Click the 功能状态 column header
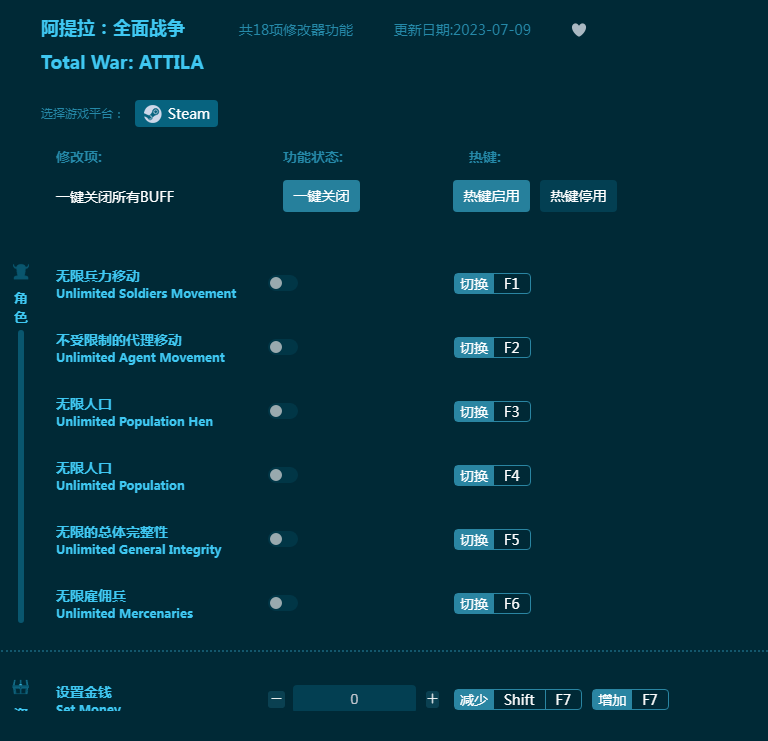 [313, 157]
